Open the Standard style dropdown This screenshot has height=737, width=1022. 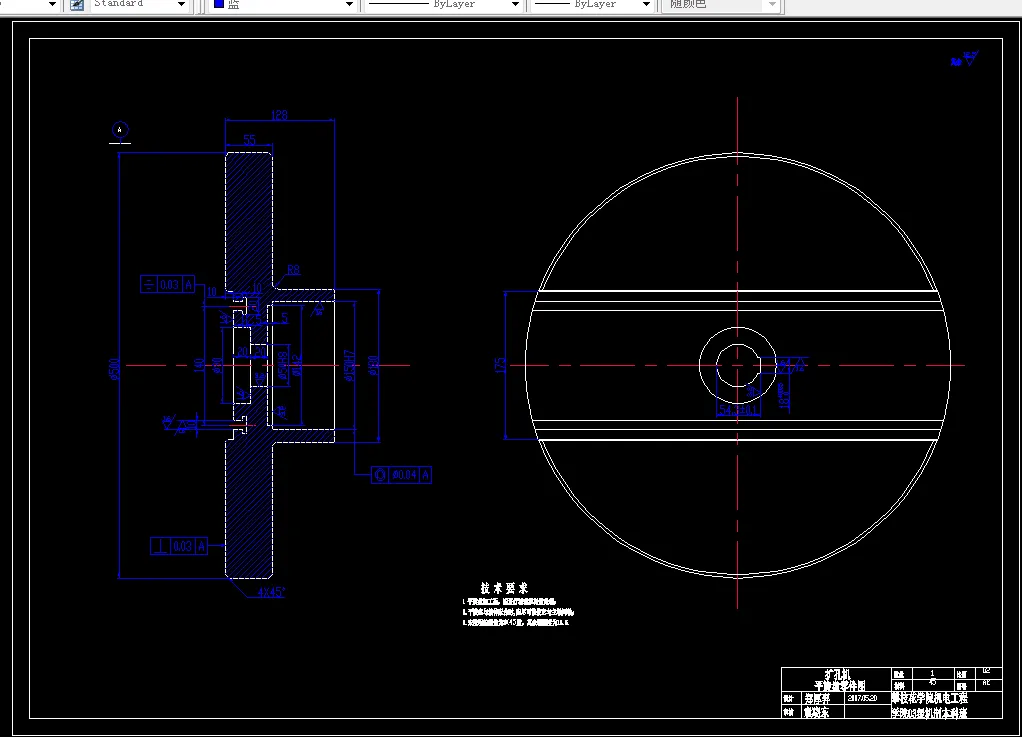[181, 5]
